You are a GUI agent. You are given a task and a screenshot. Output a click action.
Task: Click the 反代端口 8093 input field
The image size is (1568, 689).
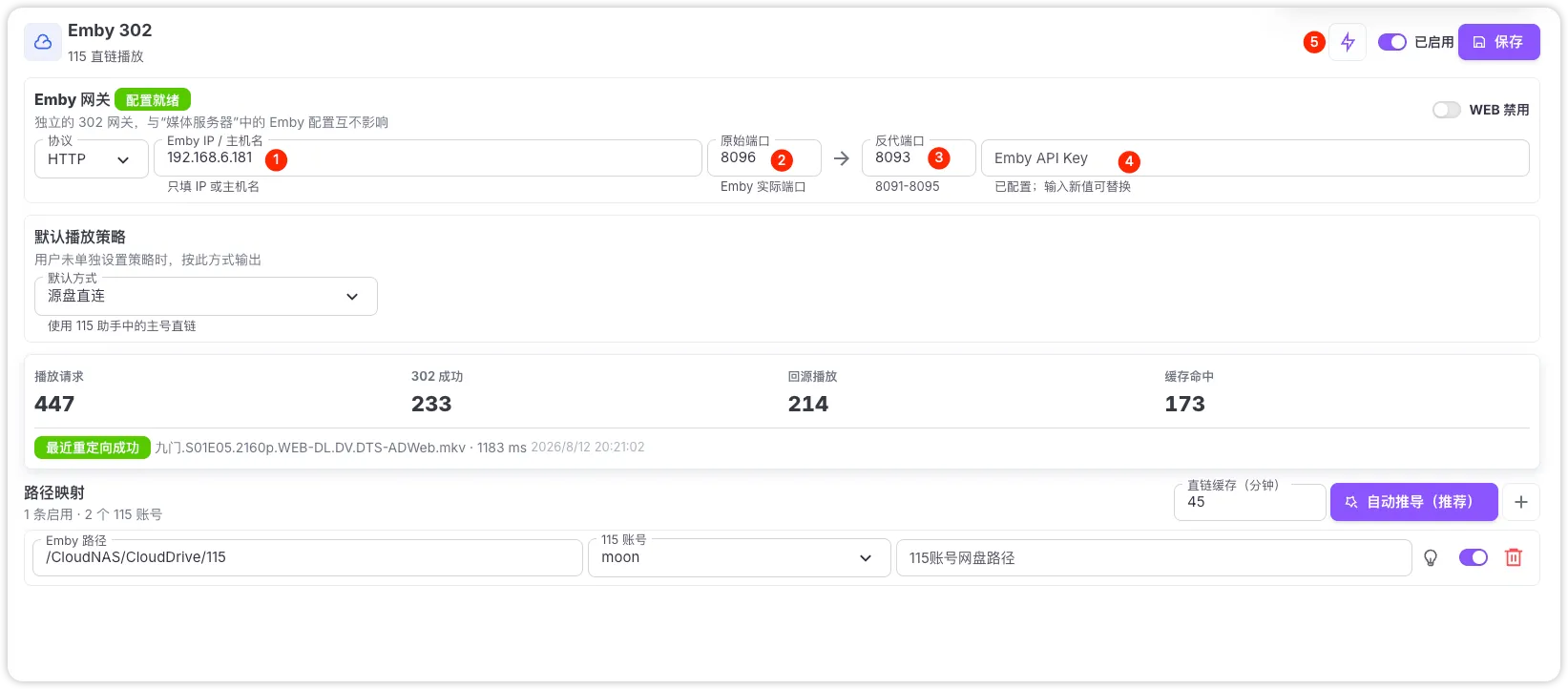click(919, 158)
